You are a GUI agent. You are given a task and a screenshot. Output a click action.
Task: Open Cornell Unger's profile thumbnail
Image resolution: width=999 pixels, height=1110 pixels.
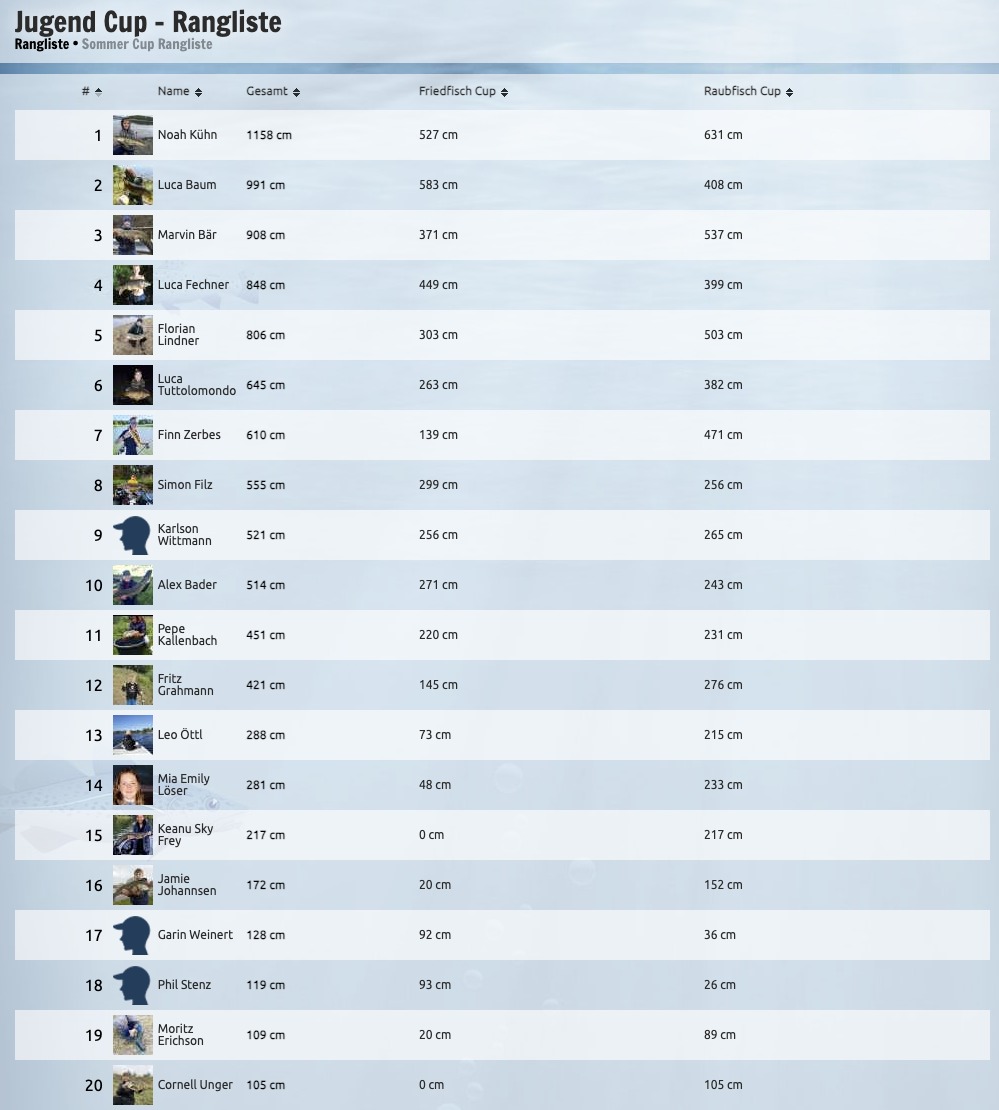click(132, 1085)
